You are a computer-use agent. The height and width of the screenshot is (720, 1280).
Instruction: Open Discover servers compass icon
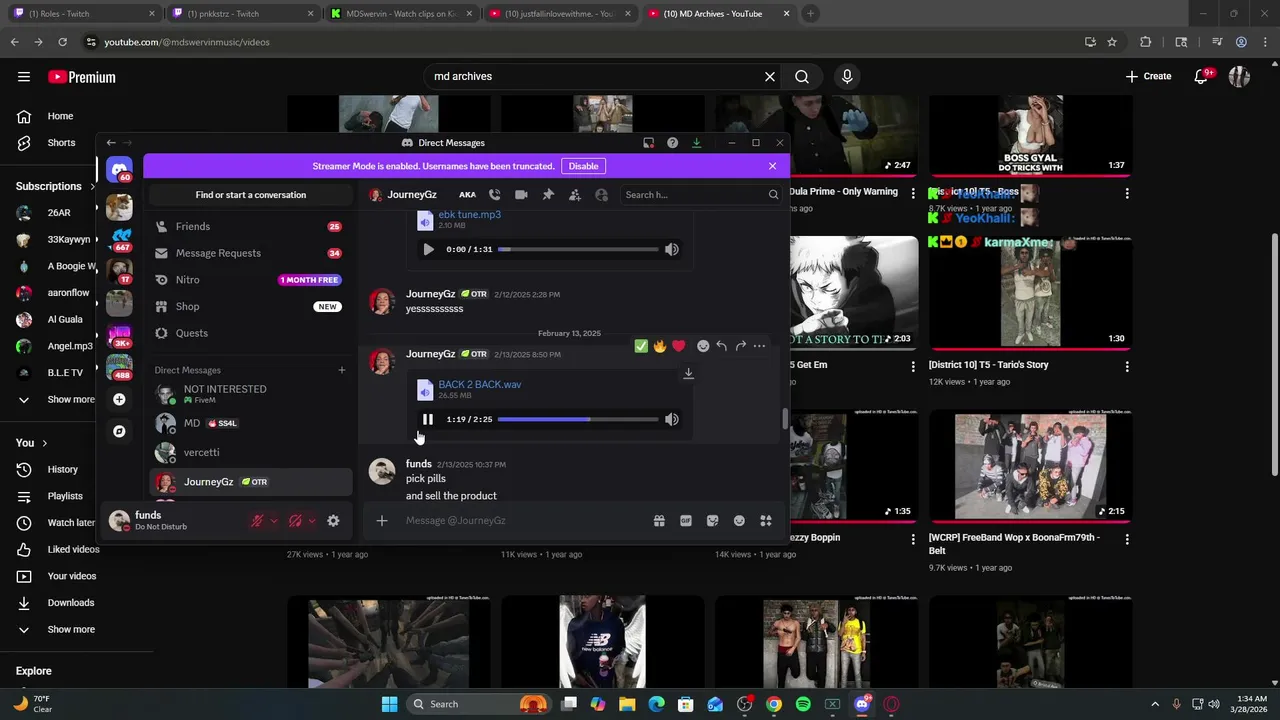(x=119, y=431)
